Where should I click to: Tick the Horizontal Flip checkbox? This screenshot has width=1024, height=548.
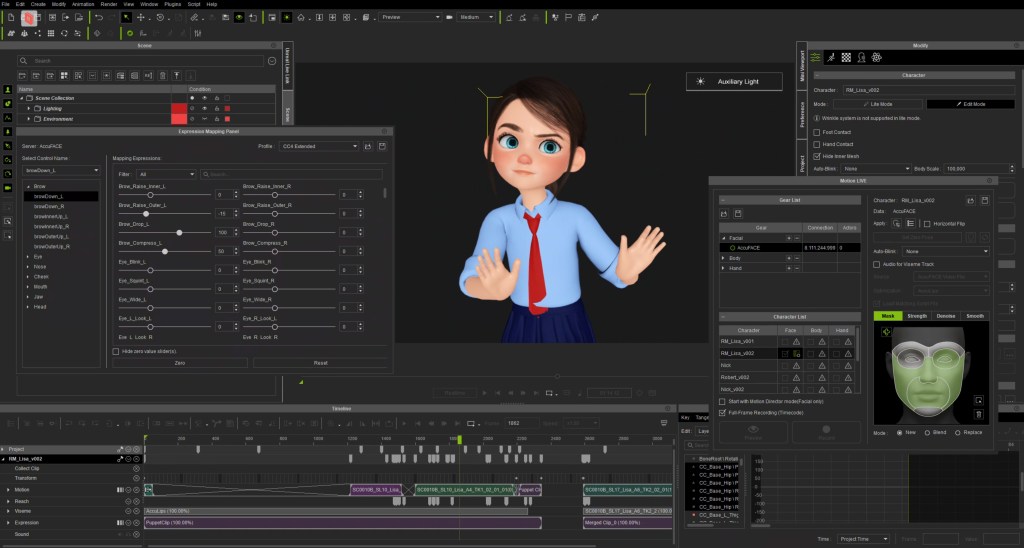[x=927, y=224]
